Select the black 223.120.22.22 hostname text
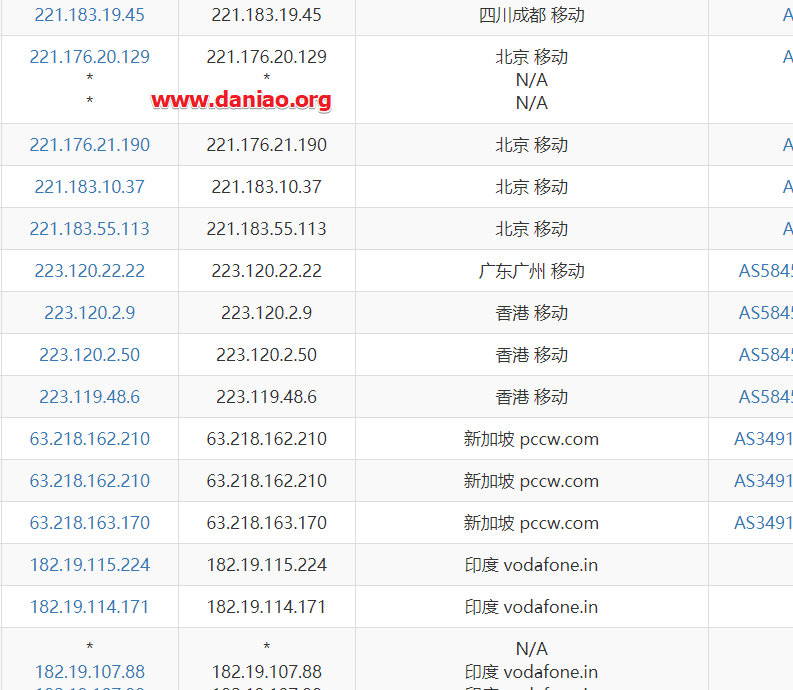 [267, 271]
